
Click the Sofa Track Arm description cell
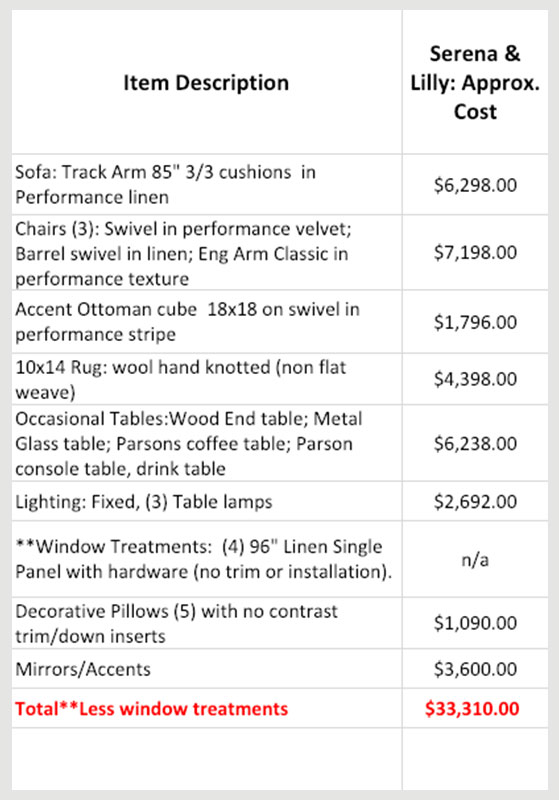(x=207, y=184)
